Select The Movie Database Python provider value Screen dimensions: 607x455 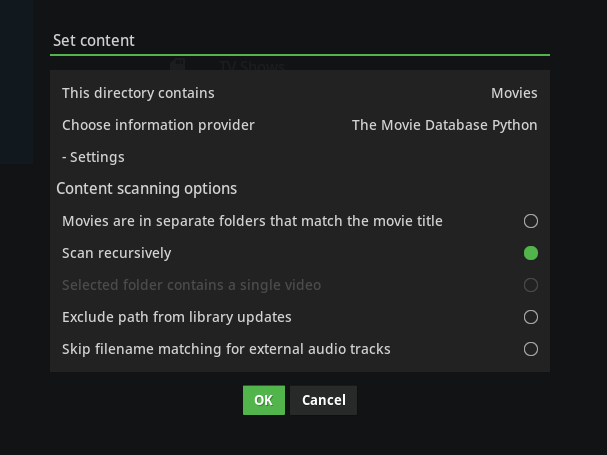tap(444, 125)
